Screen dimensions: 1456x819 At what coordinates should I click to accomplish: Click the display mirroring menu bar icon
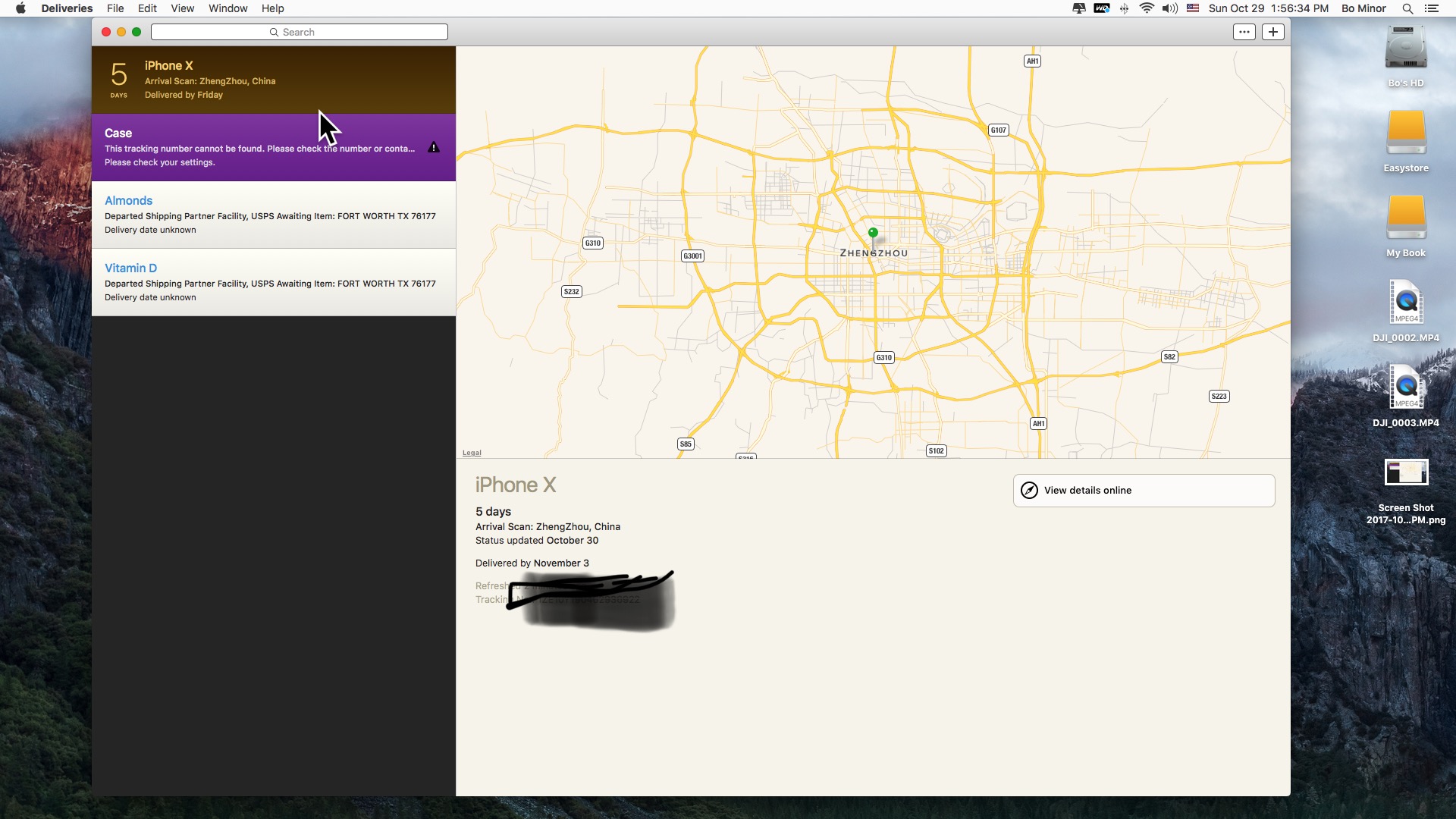(x=1078, y=8)
